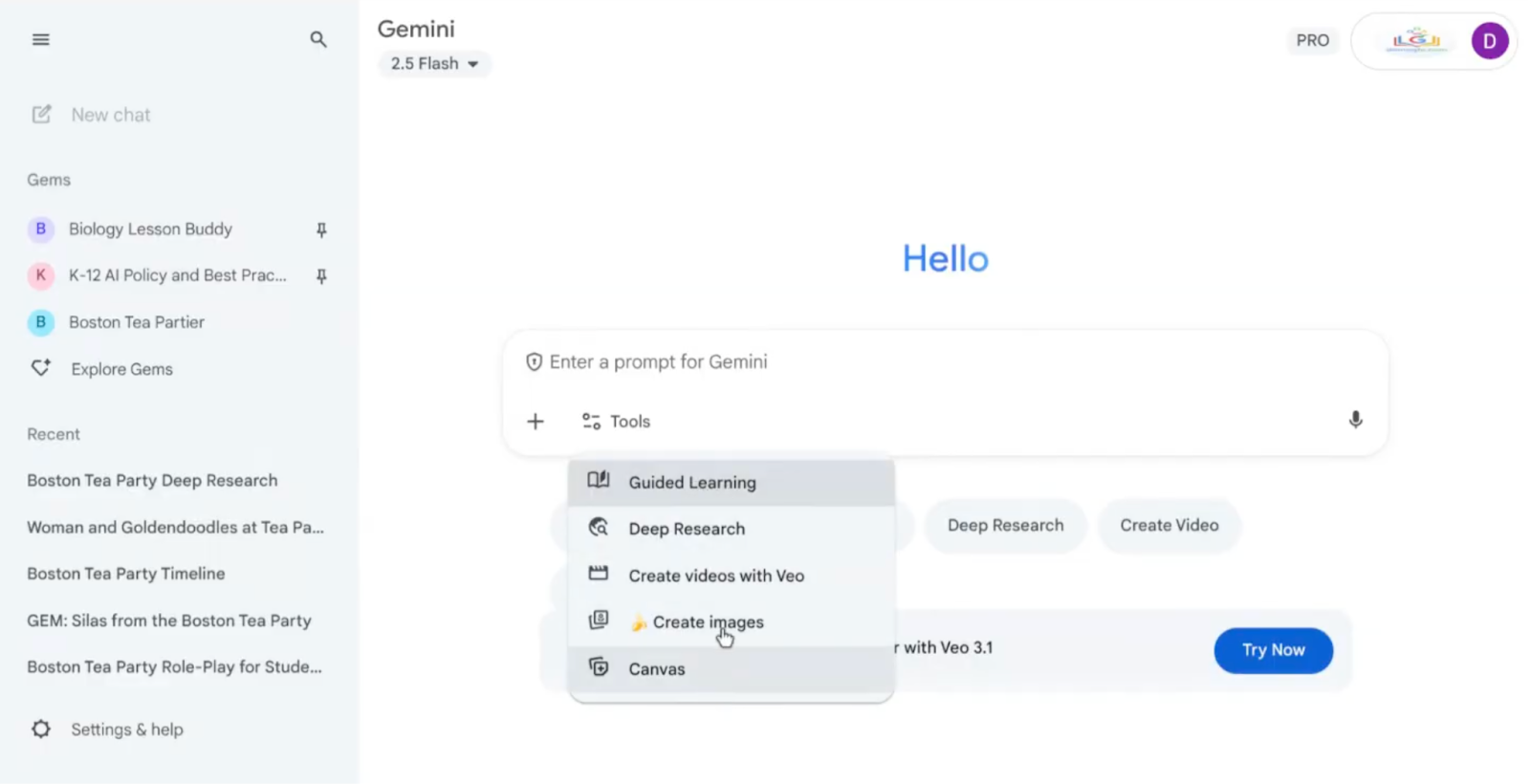
Task: Unpin the Biology Lesson Buddy gem
Action: pyautogui.click(x=321, y=229)
